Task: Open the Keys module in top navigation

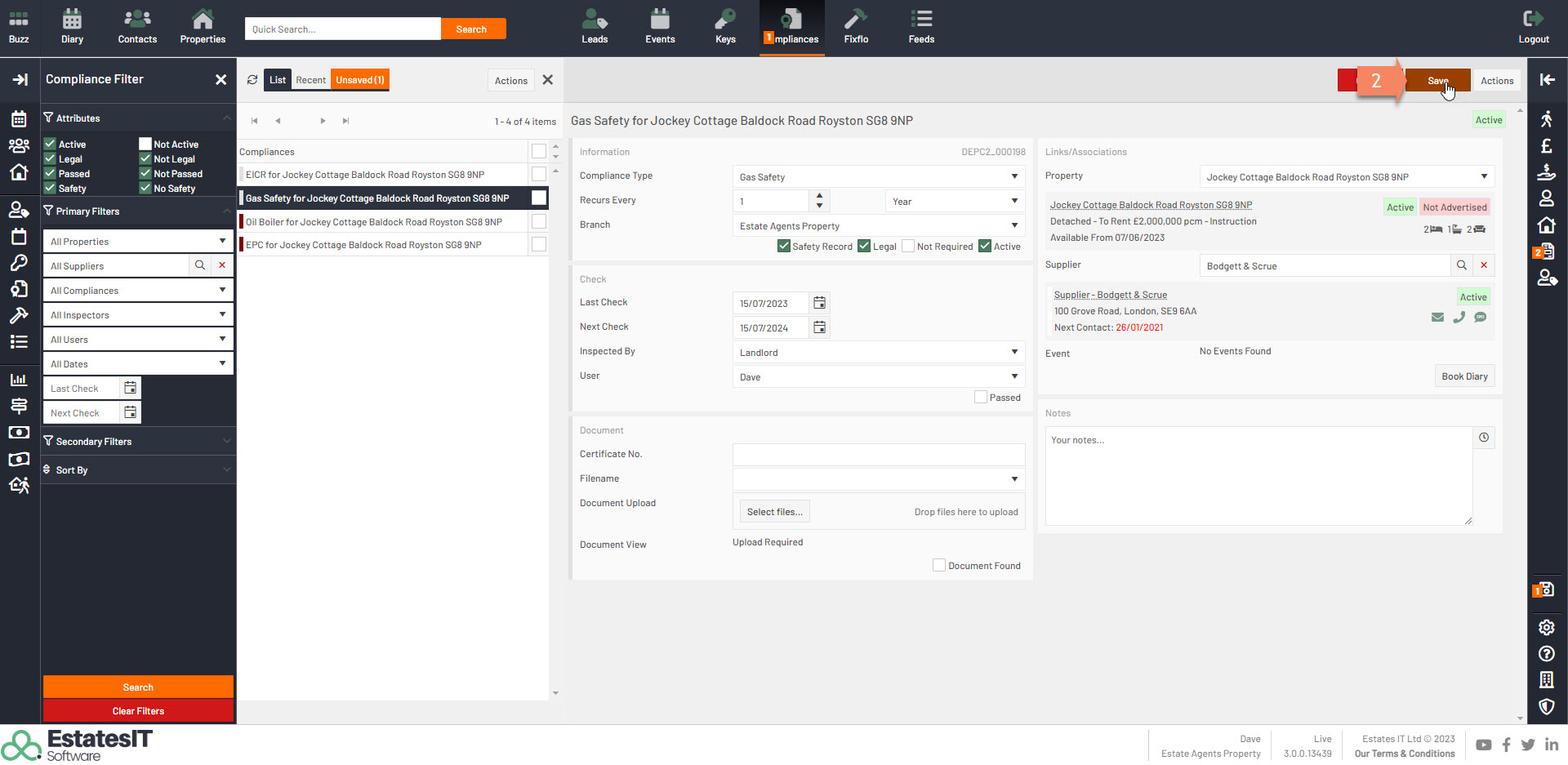Action: point(724,28)
